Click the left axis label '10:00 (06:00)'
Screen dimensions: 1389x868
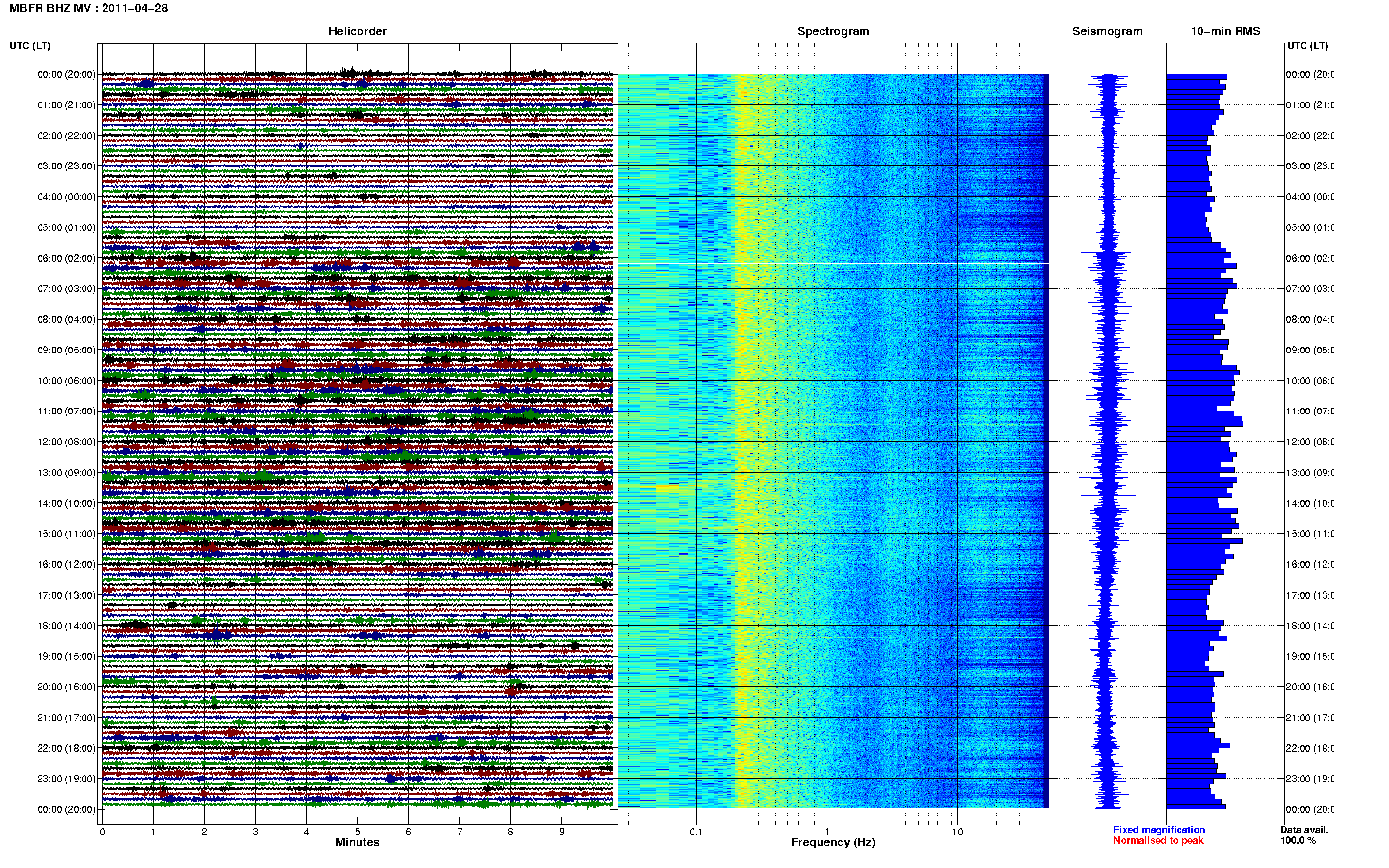coord(66,381)
